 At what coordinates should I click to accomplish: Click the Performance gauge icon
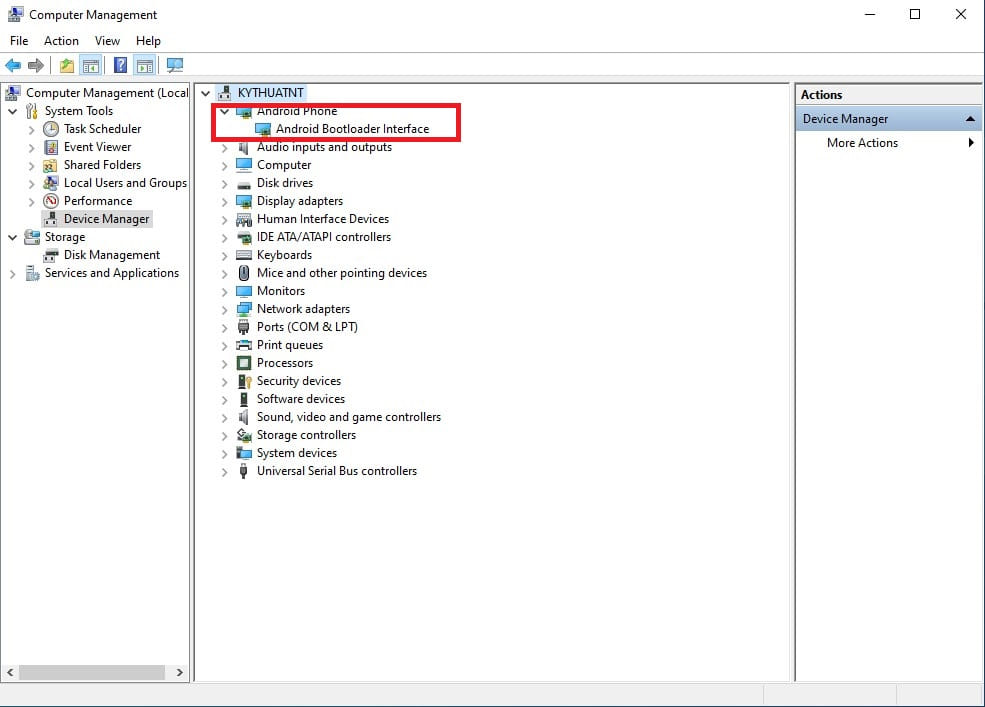pyautogui.click(x=51, y=201)
